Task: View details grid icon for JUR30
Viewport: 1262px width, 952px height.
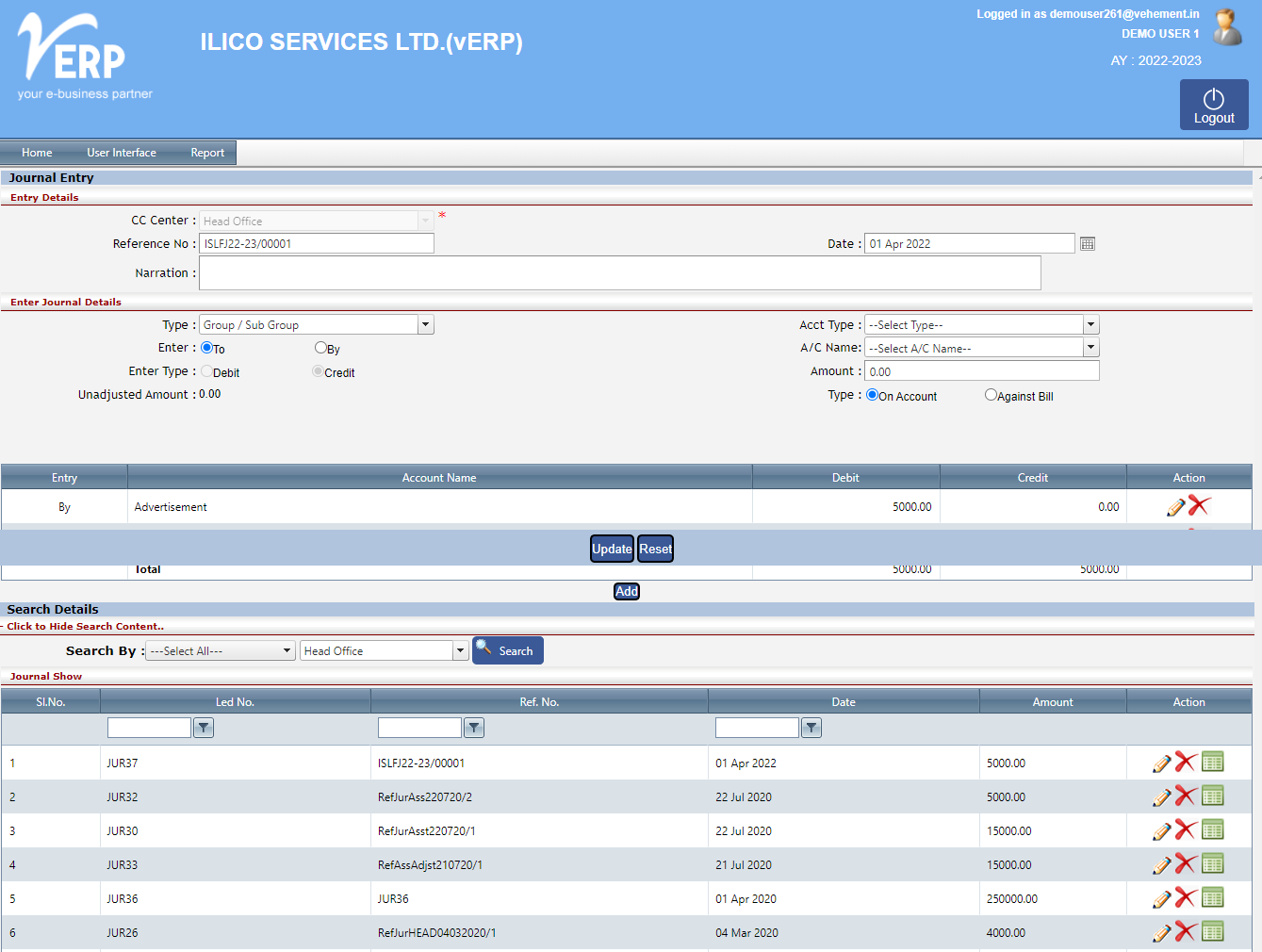Action: (1213, 829)
